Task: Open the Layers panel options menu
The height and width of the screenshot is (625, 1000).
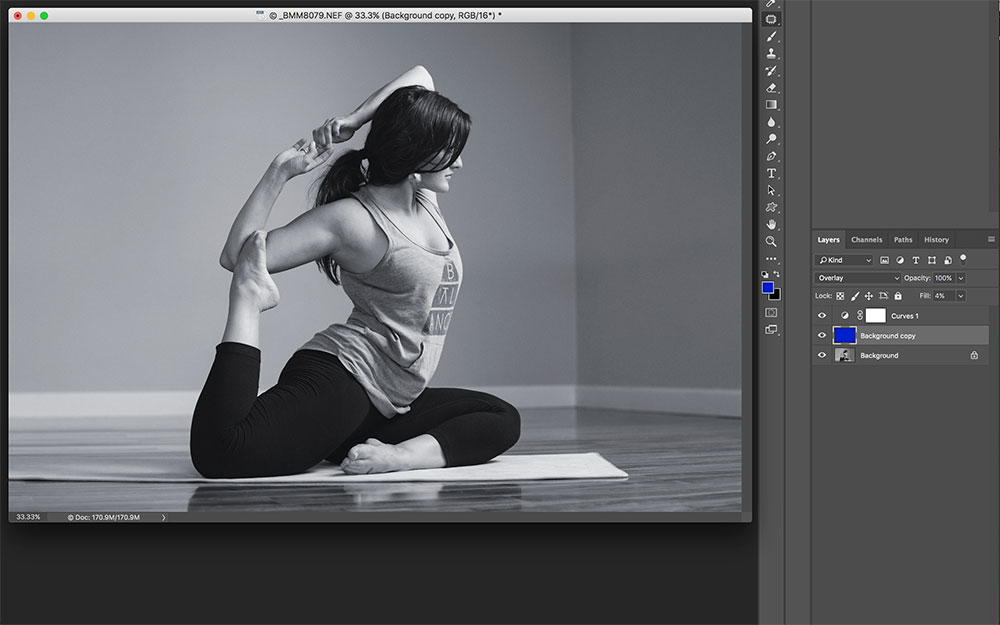Action: 991,240
